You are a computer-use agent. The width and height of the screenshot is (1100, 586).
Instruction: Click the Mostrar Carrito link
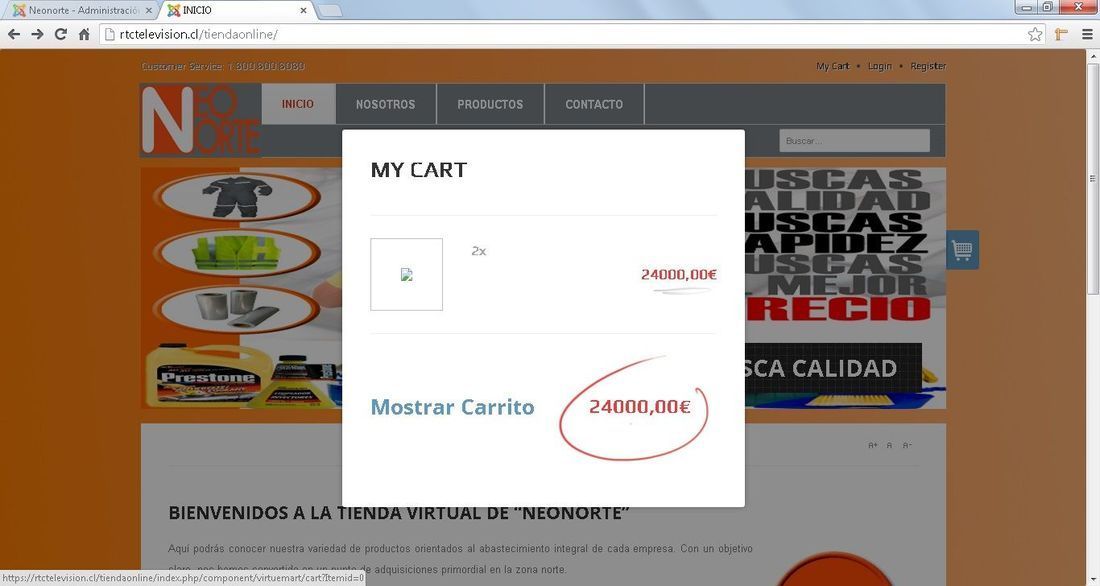coord(452,407)
